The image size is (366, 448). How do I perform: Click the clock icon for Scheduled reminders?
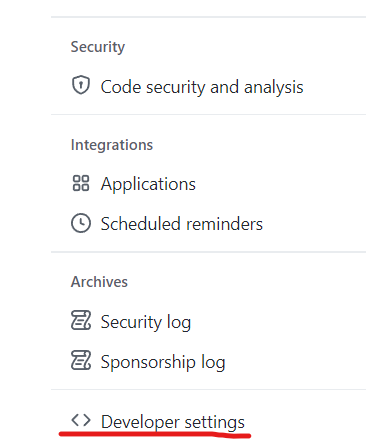click(81, 223)
